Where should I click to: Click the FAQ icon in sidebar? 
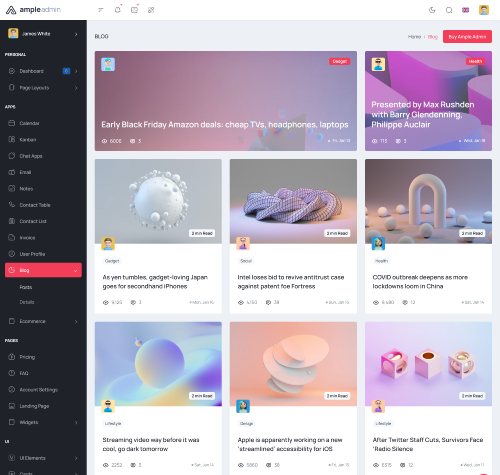point(12,373)
